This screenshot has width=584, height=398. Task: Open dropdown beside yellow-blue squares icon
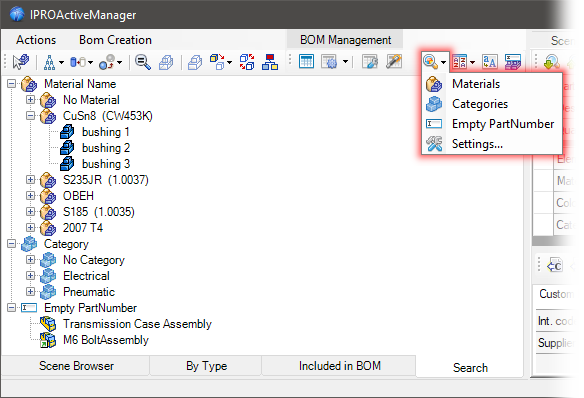pyautogui.click(x=229, y=62)
